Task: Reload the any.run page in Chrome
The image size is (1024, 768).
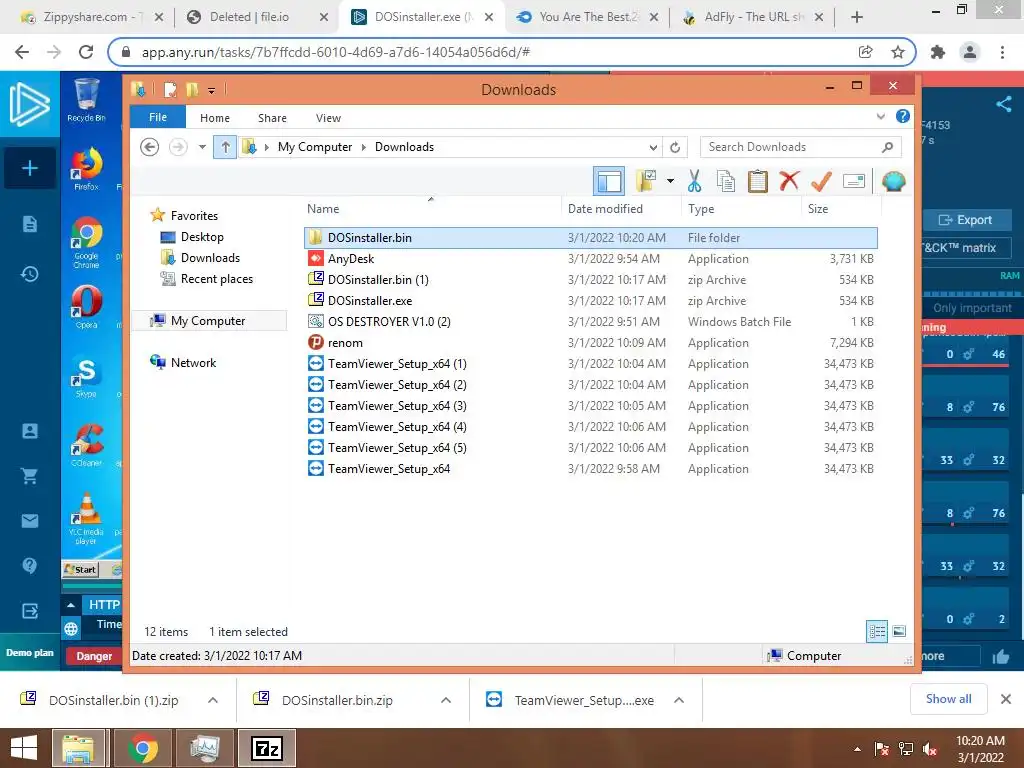Action: coord(86,52)
